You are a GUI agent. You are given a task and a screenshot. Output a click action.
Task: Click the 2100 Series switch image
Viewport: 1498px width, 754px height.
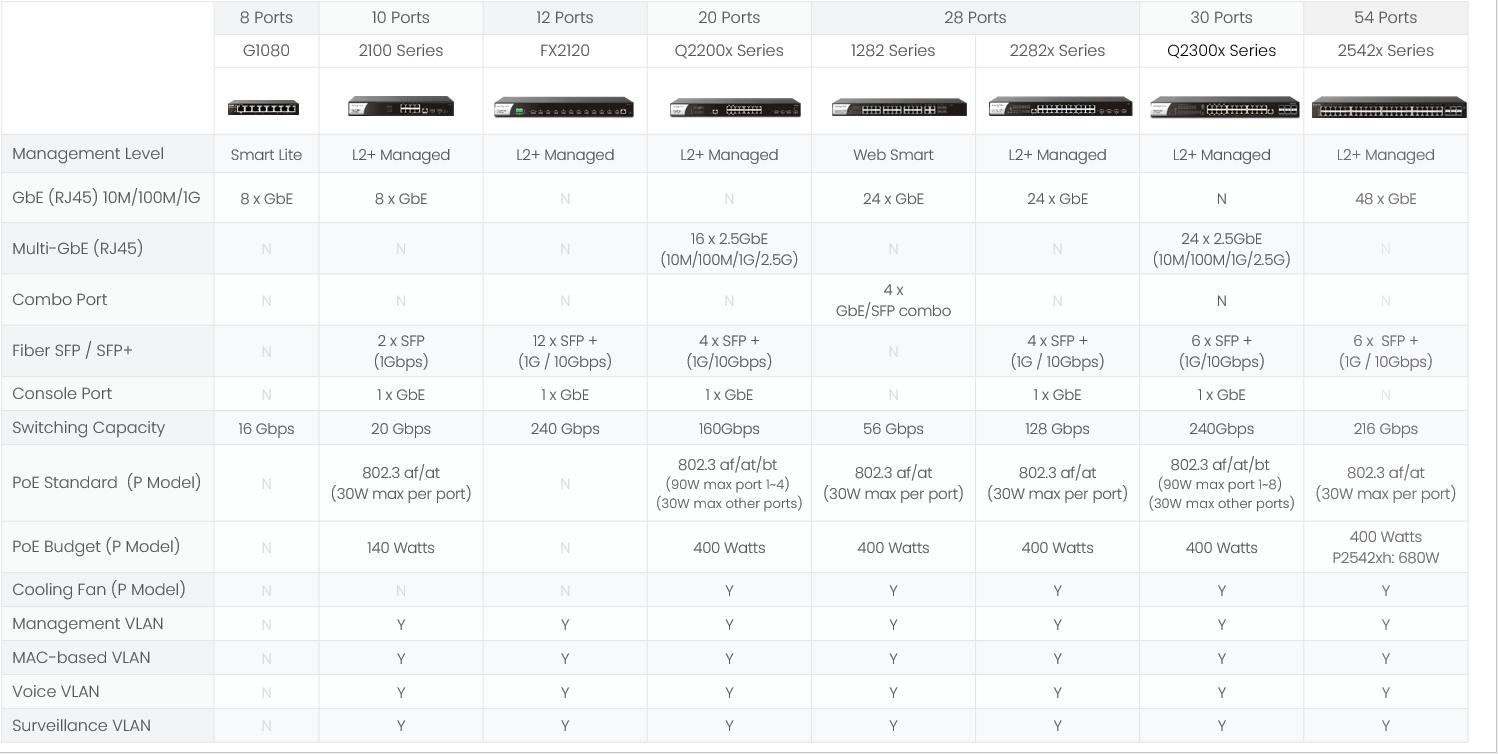pyautogui.click(x=401, y=106)
